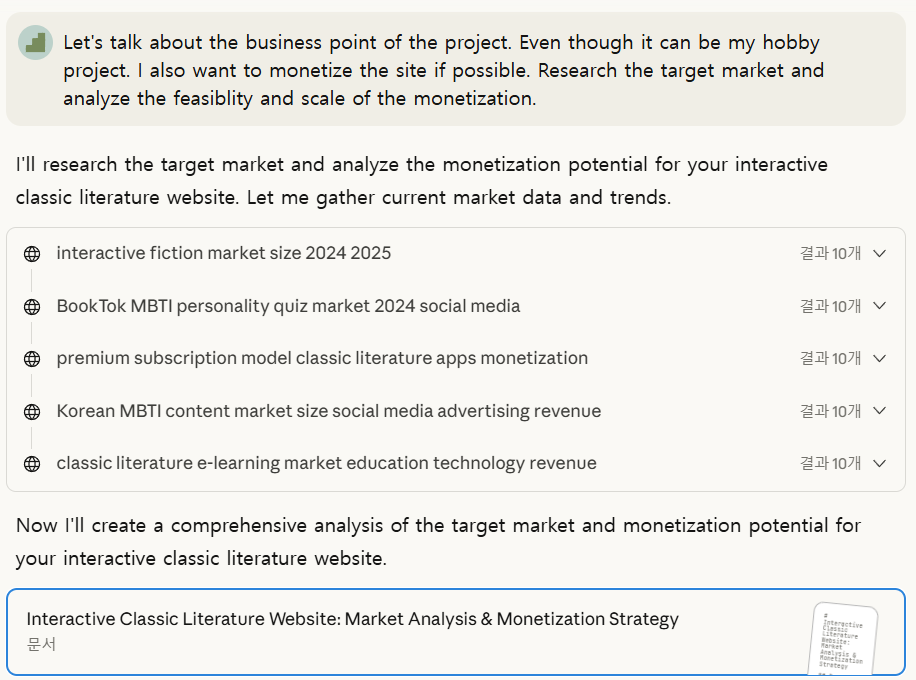Click globe icon beside e-learning market search

point(32,464)
